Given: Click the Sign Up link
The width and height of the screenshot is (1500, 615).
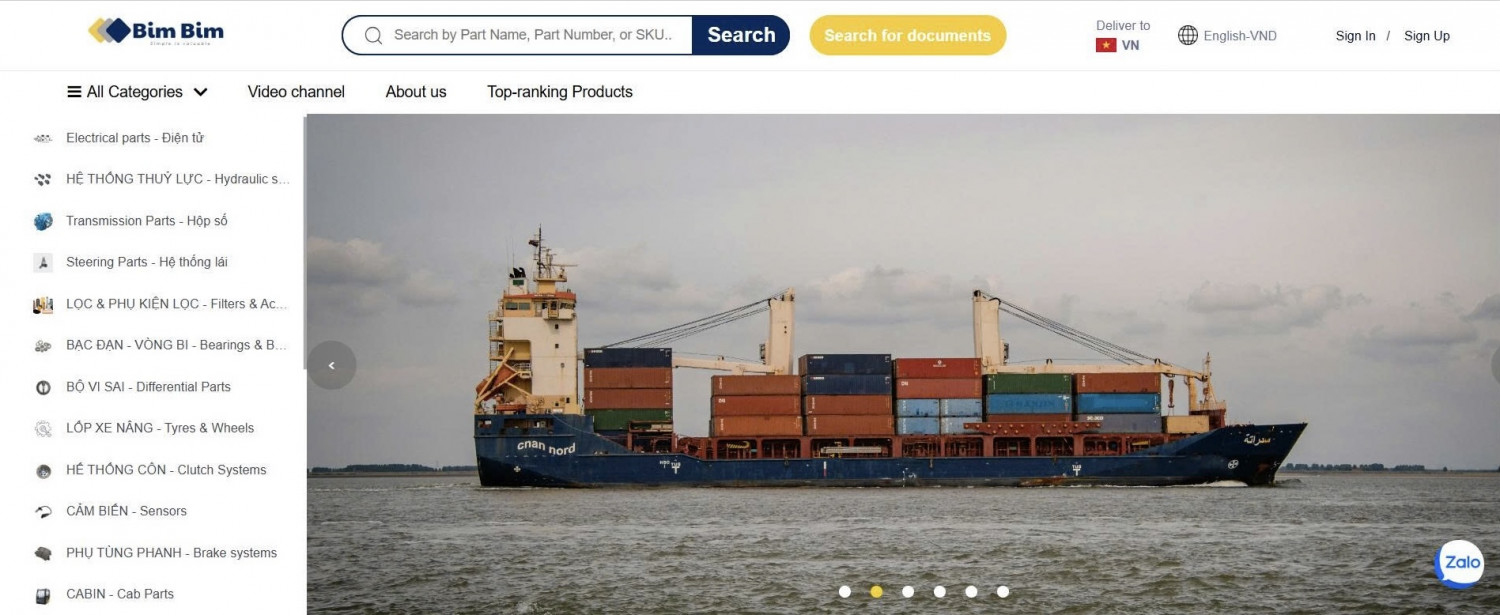Looking at the screenshot, I should coord(1427,36).
